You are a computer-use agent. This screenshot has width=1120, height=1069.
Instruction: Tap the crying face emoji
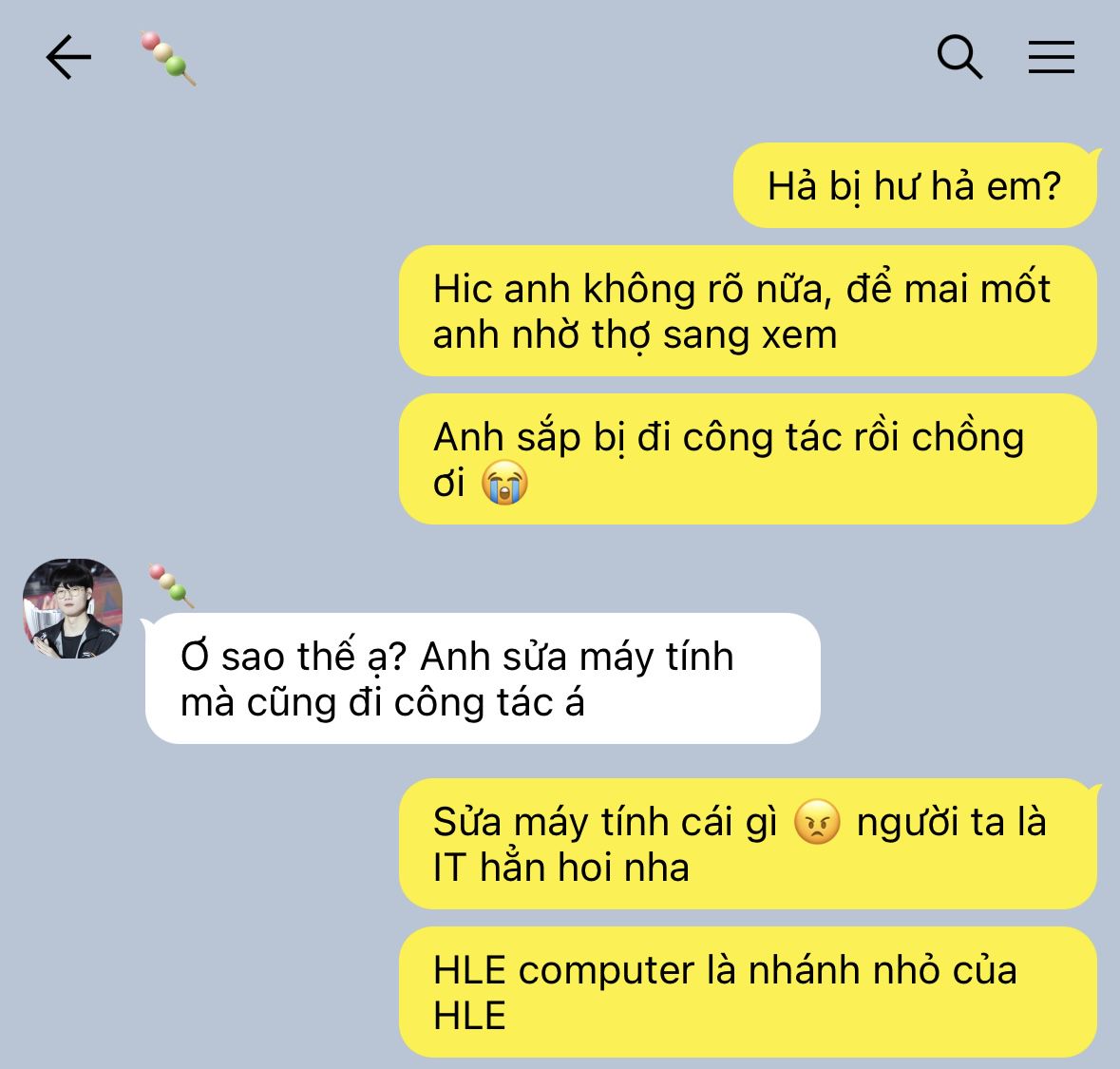click(504, 483)
